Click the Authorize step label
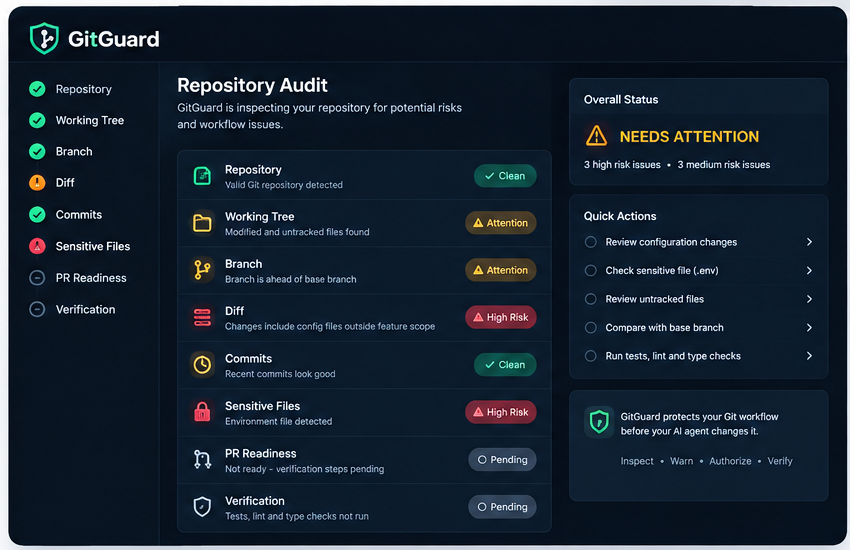The width and height of the screenshot is (850, 550). pyautogui.click(x=730, y=461)
